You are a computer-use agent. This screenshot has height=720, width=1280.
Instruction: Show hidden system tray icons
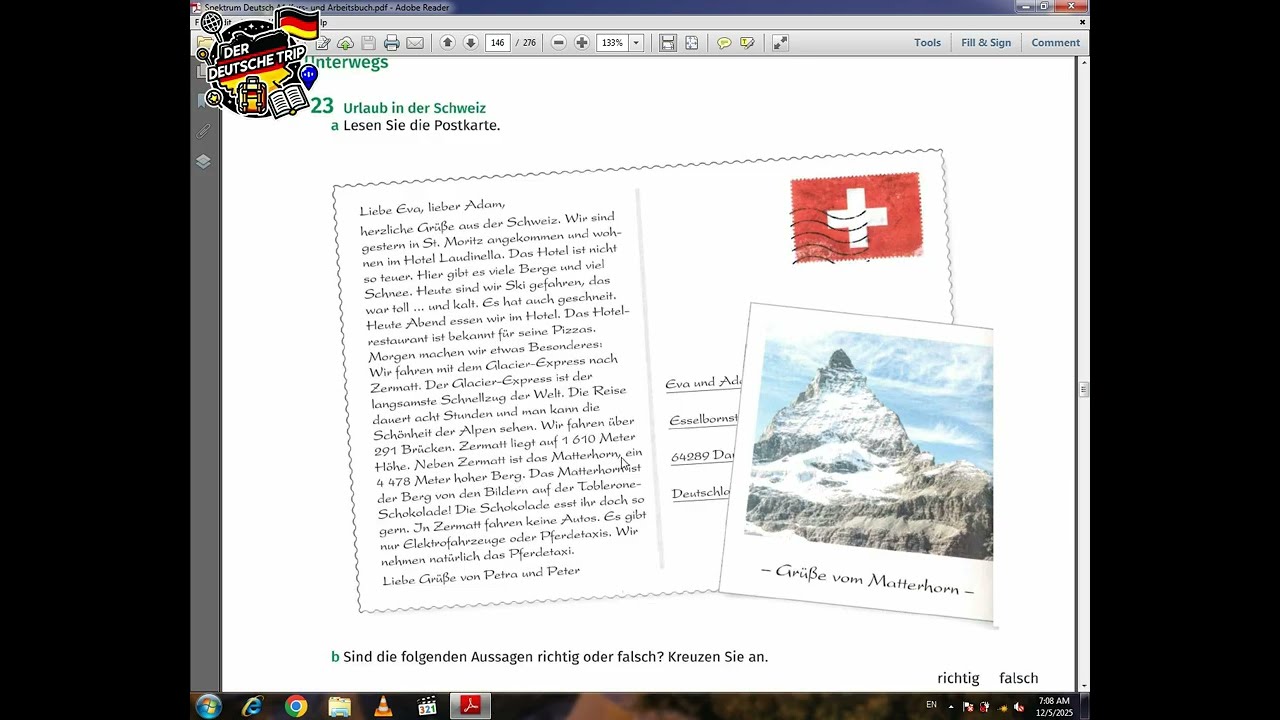[951, 707]
